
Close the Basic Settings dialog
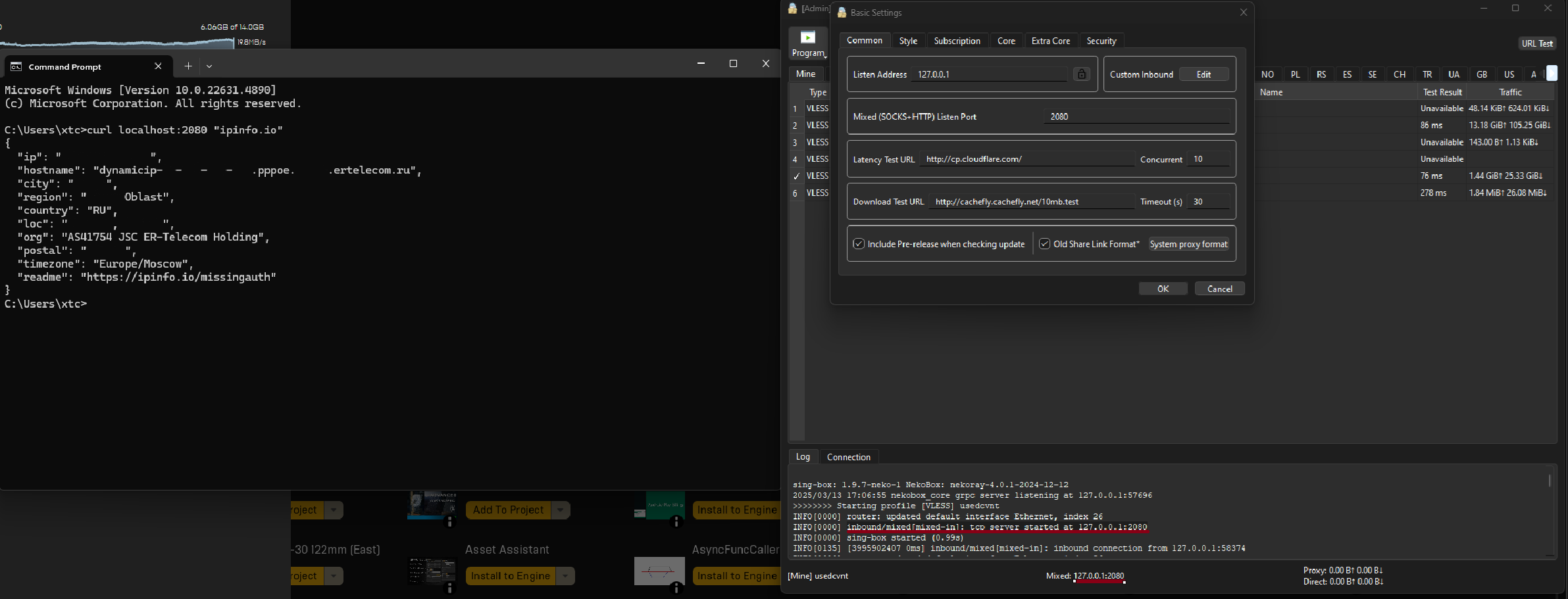(x=1243, y=12)
